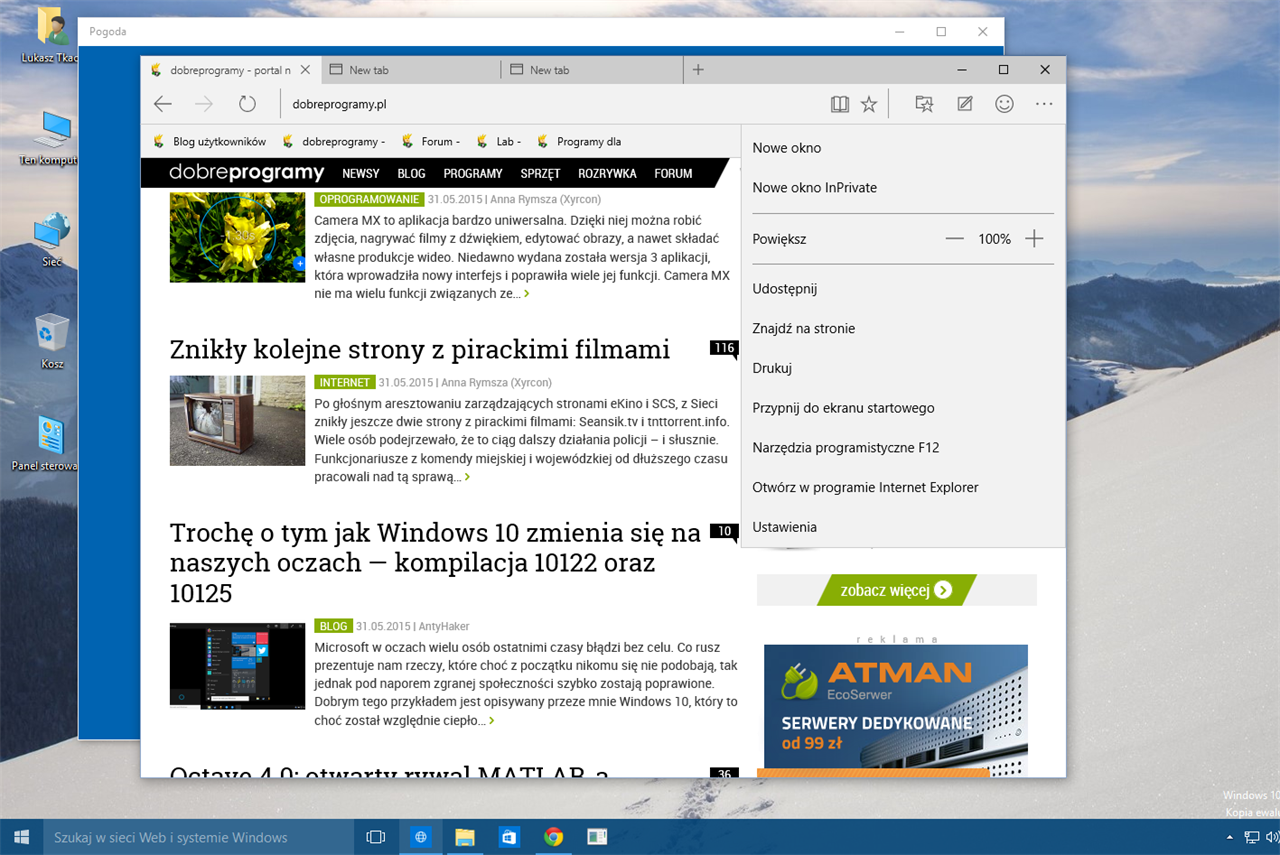Go back with the left arrow
Viewport: 1280px width, 855px height.
tap(163, 104)
